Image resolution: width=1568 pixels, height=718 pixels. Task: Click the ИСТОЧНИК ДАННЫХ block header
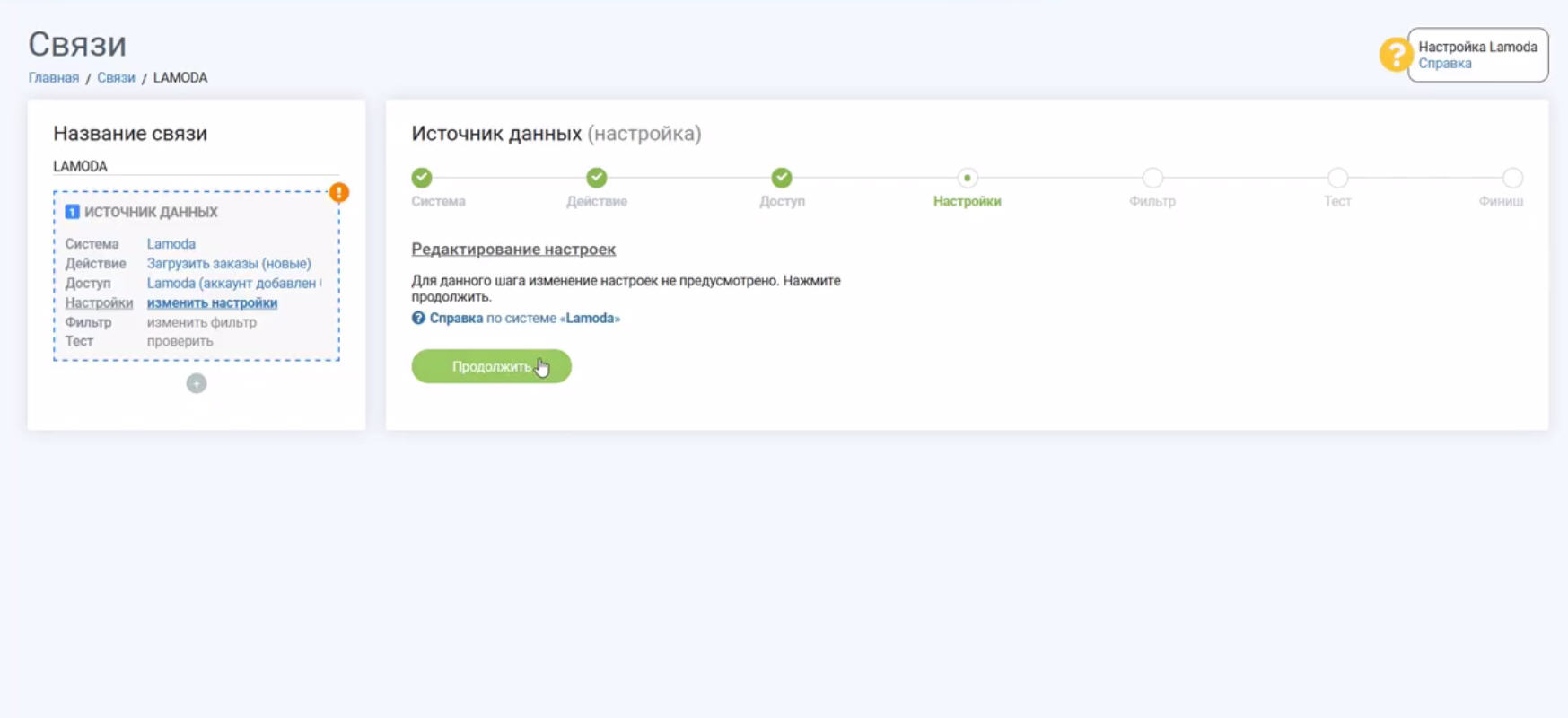(x=151, y=212)
